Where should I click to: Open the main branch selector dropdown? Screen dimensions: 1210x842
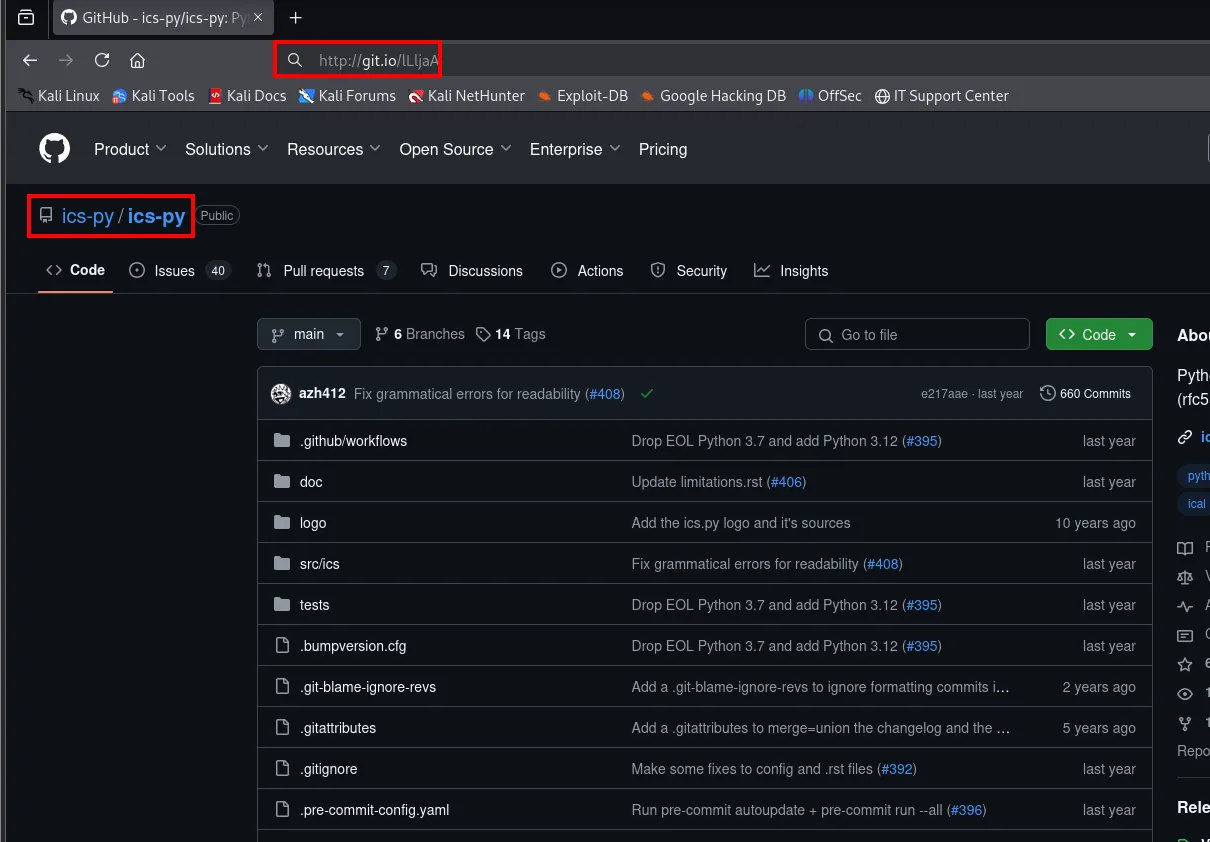point(309,334)
